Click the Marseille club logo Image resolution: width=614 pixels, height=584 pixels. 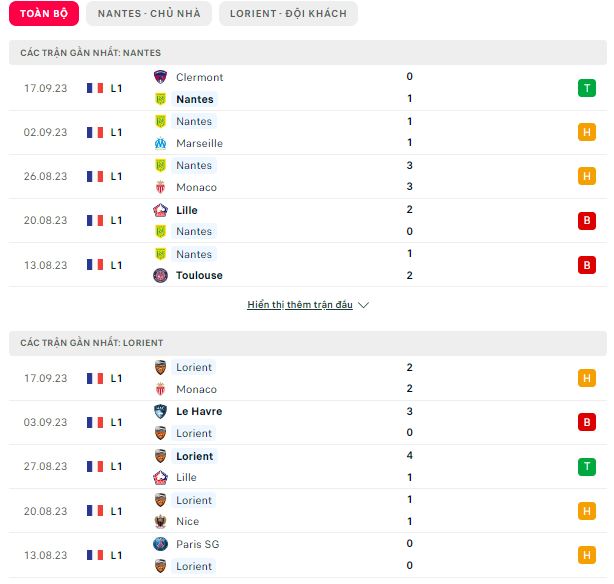160,143
